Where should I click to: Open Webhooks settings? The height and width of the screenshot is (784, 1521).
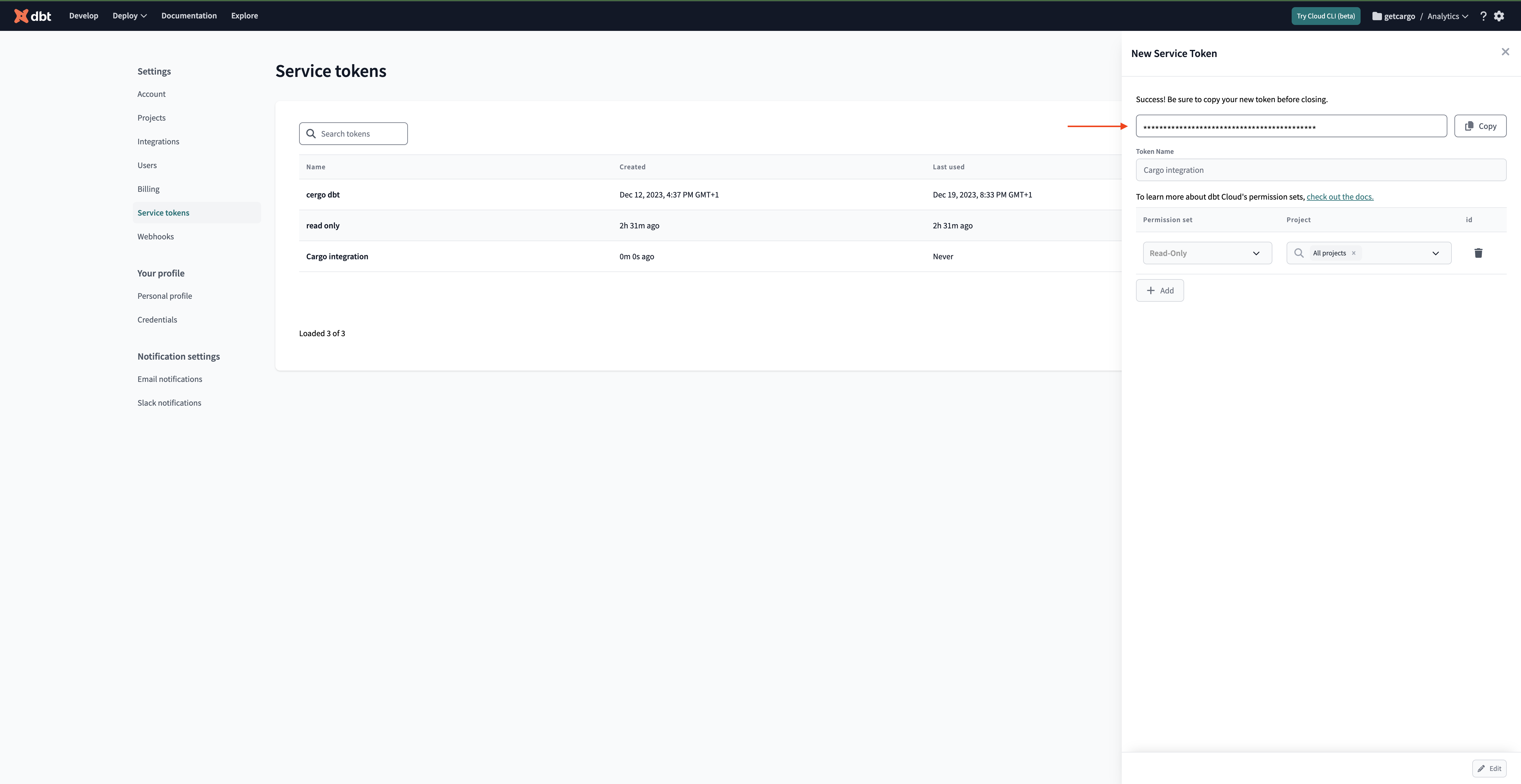[x=156, y=236]
